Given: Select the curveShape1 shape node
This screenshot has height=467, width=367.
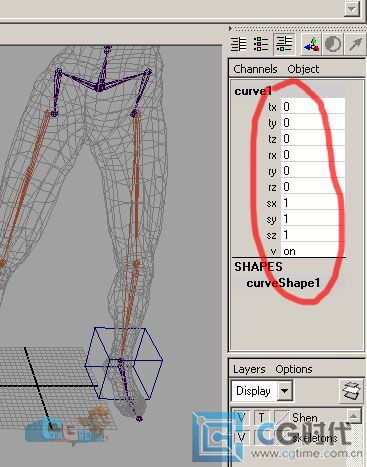Looking at the screenshot, I should coord(283,283).
